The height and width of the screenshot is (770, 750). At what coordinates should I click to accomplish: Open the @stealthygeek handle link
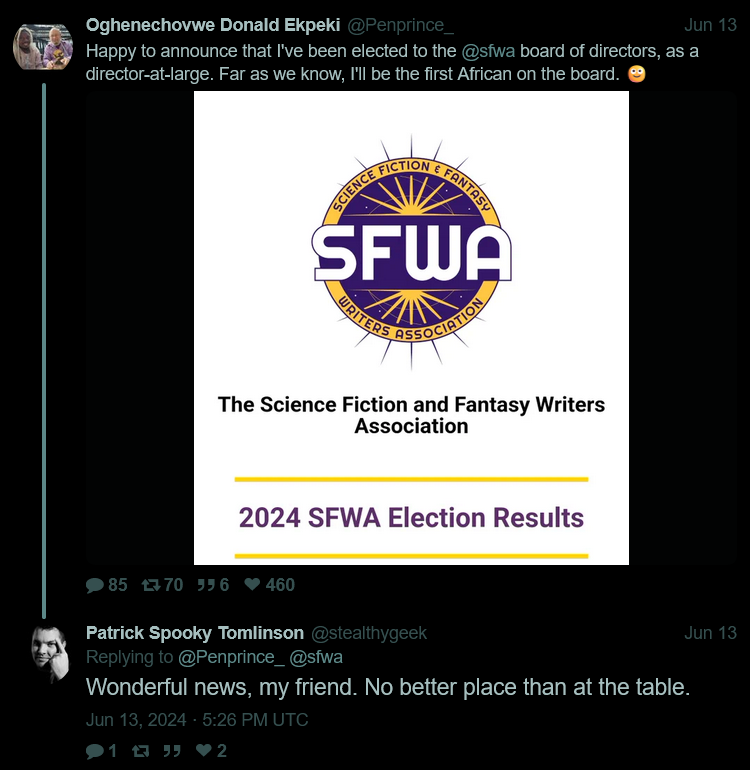[369, 633]
